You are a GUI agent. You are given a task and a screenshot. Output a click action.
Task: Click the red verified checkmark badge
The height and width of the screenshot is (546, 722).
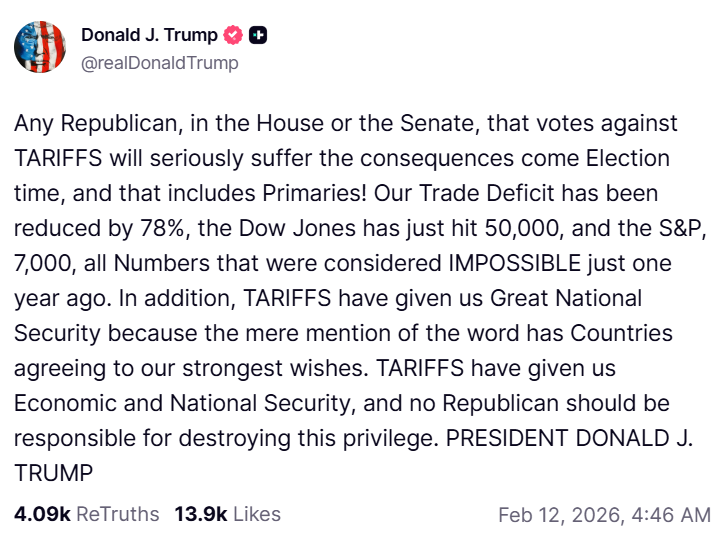[234, 36]
